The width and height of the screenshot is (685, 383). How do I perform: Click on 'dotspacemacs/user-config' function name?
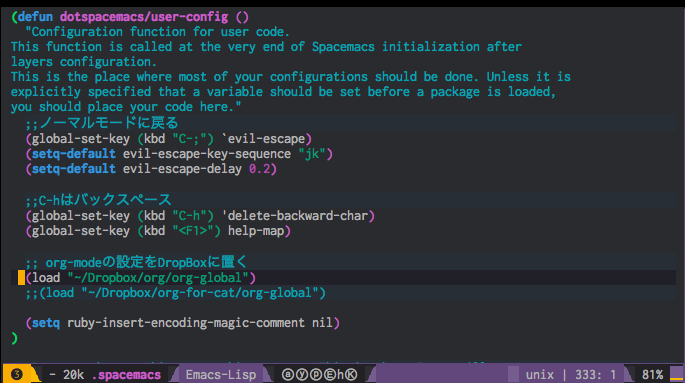[x=144, y=17]
